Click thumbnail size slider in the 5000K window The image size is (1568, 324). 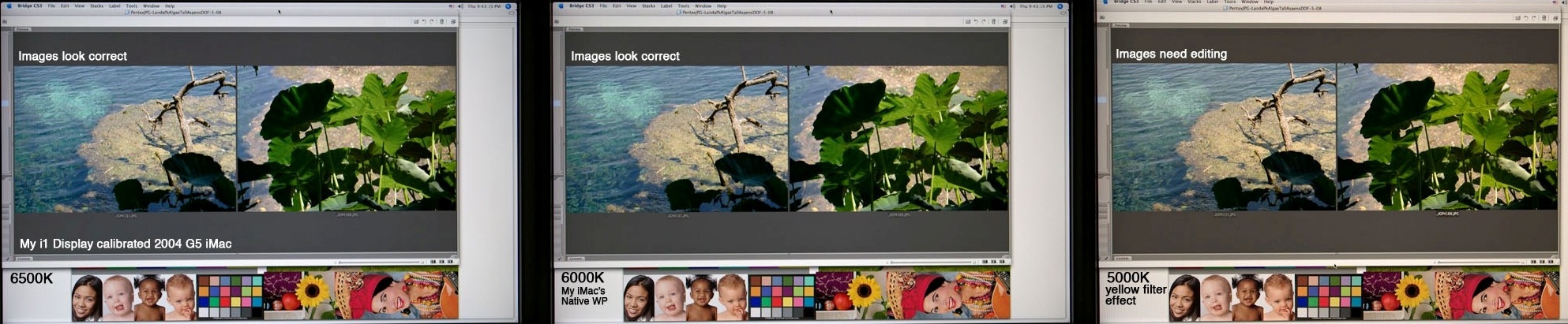click(x=1480, y=262)
